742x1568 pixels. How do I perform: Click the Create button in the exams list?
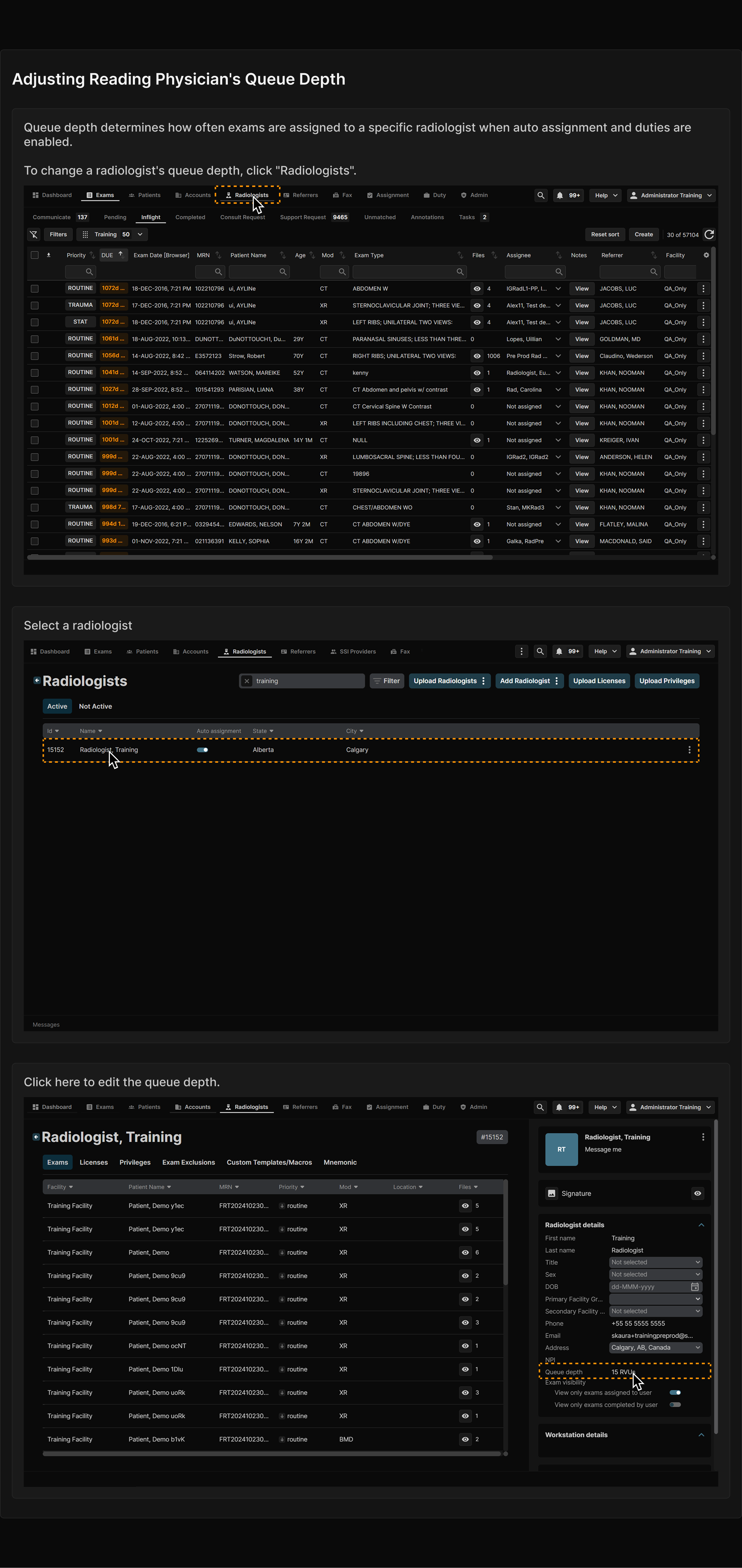pos(643,234)
